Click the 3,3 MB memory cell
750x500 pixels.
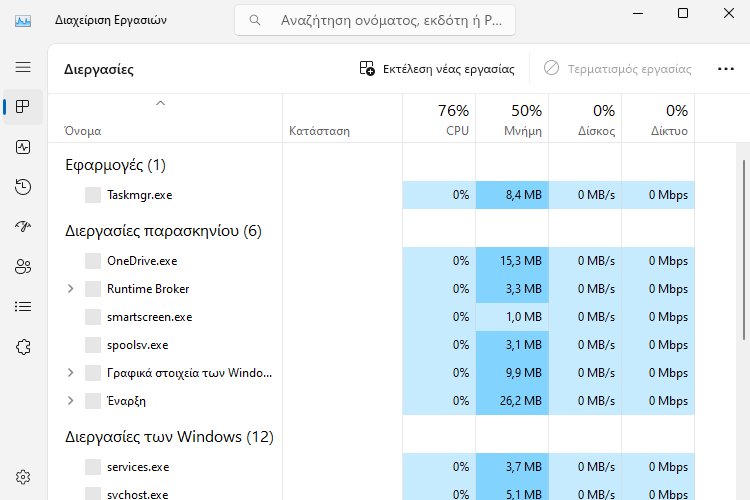tap(512, 289)
